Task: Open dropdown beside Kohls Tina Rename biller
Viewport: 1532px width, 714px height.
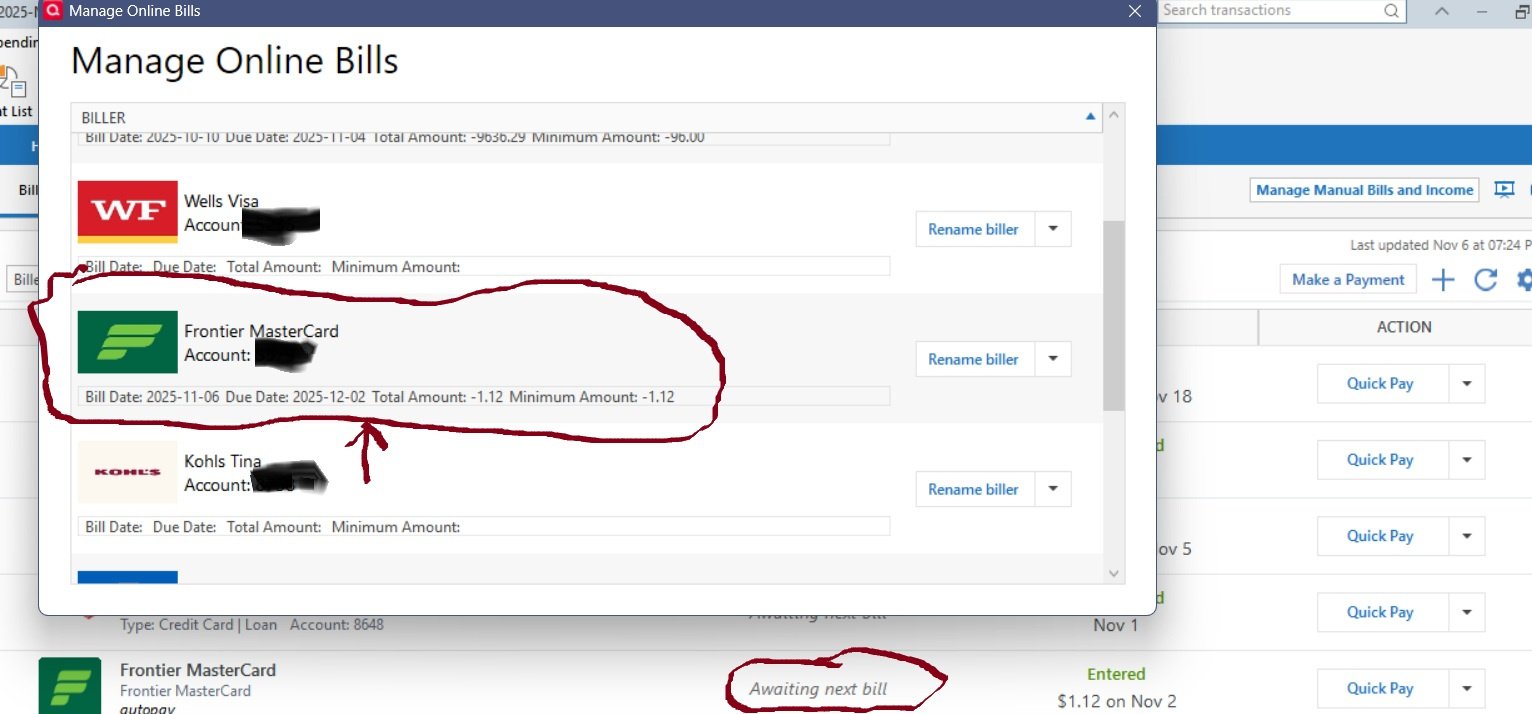Action: (1052, 489)
